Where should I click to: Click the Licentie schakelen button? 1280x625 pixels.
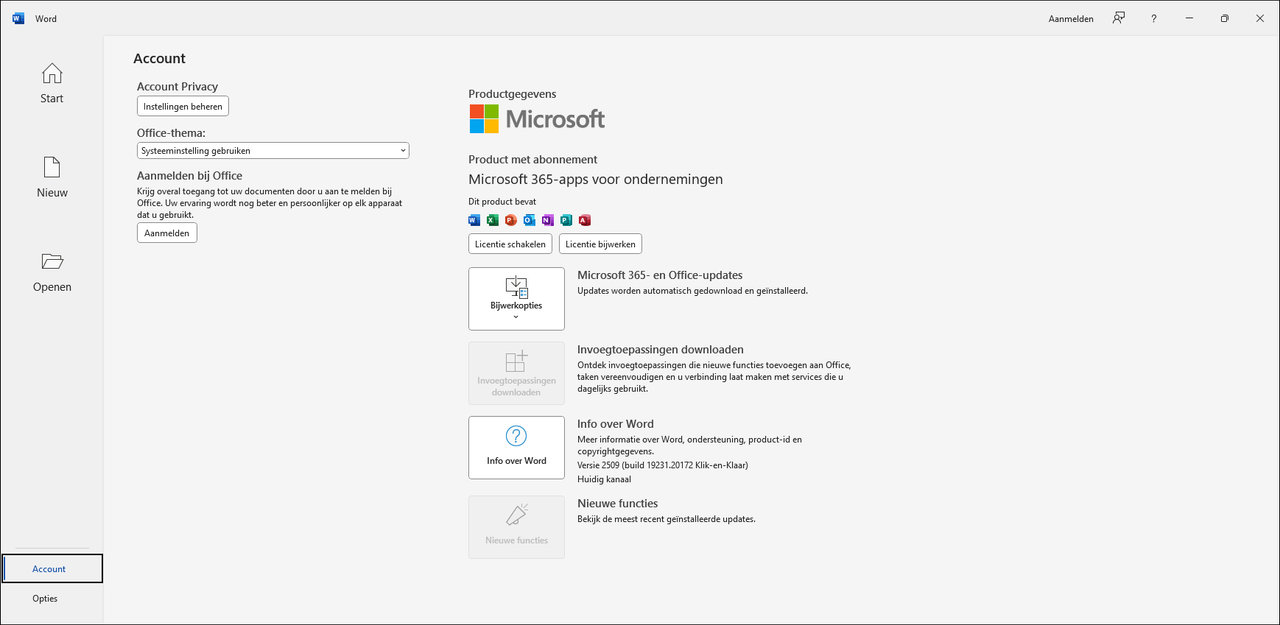[510, 244]
